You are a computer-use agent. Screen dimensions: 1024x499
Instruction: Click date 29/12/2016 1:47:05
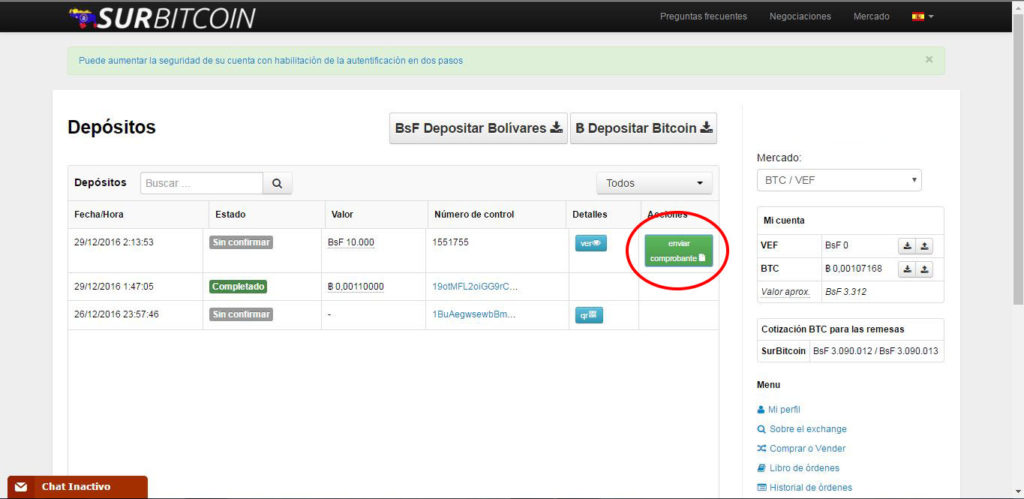114,286
